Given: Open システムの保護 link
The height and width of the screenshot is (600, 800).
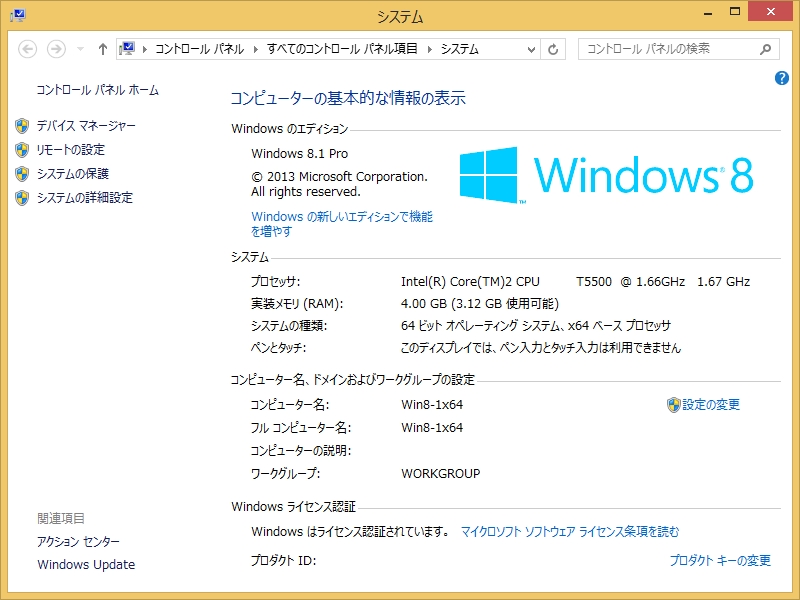Looking at the screenshot, I should pos(72,173).
